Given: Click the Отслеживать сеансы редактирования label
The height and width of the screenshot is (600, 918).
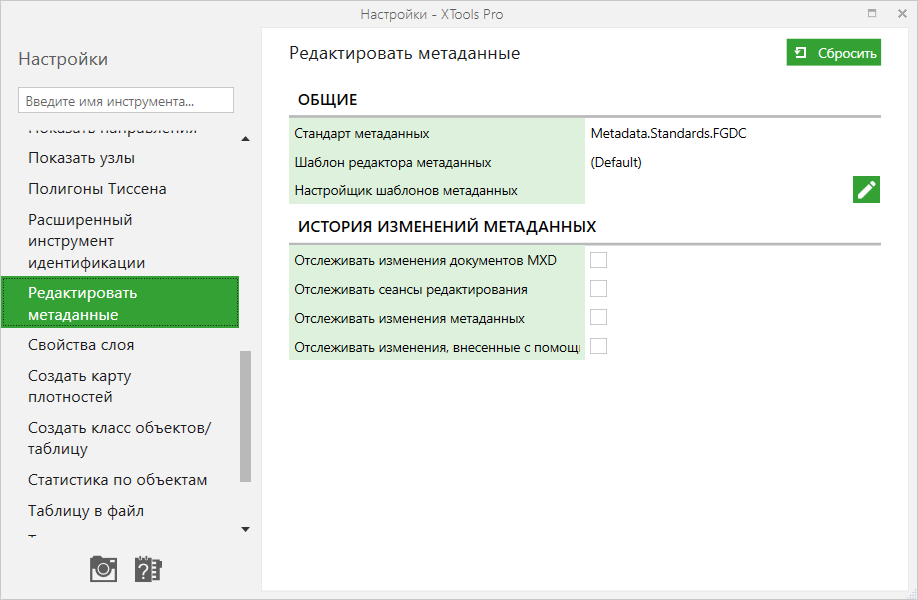Looking at the screenshot, I should [411, 289].
